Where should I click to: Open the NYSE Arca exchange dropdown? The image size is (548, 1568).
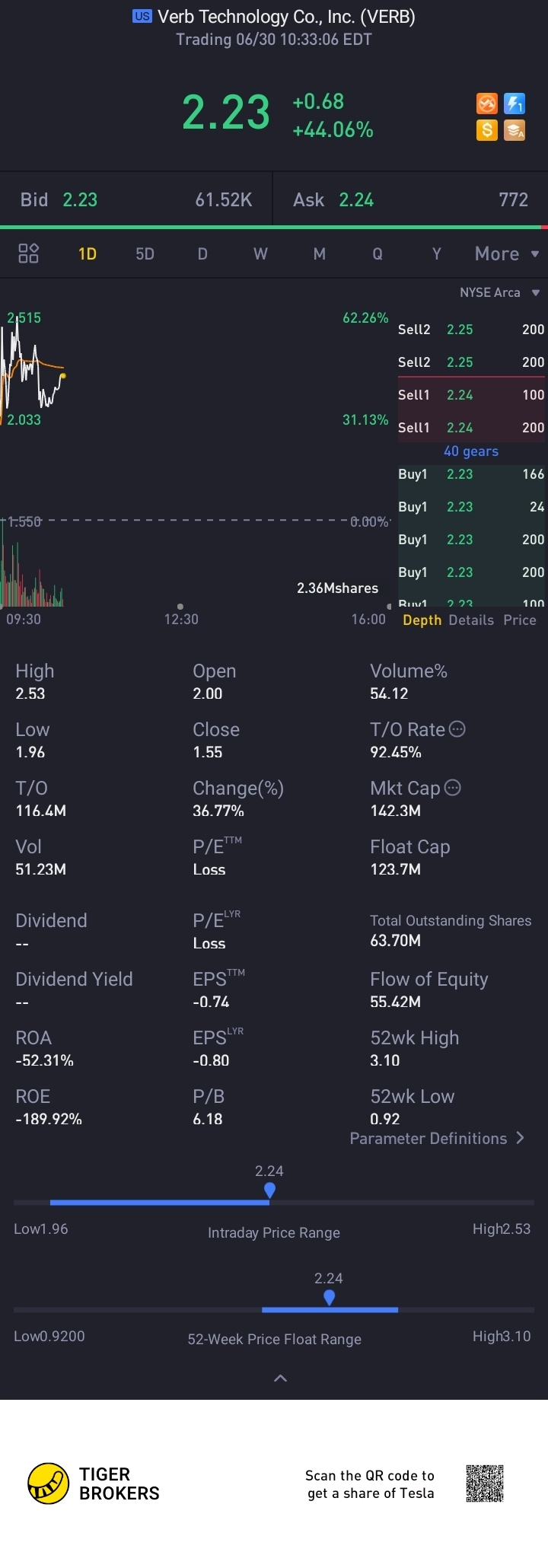point(499,292)
